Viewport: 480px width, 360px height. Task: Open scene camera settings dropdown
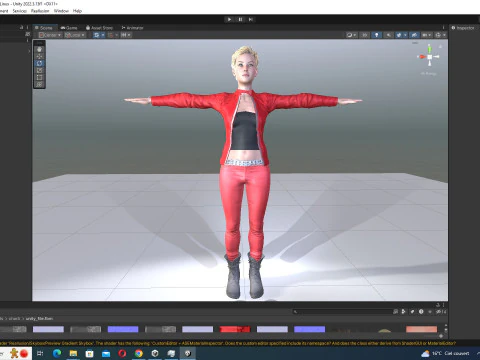tap(427, 35)
